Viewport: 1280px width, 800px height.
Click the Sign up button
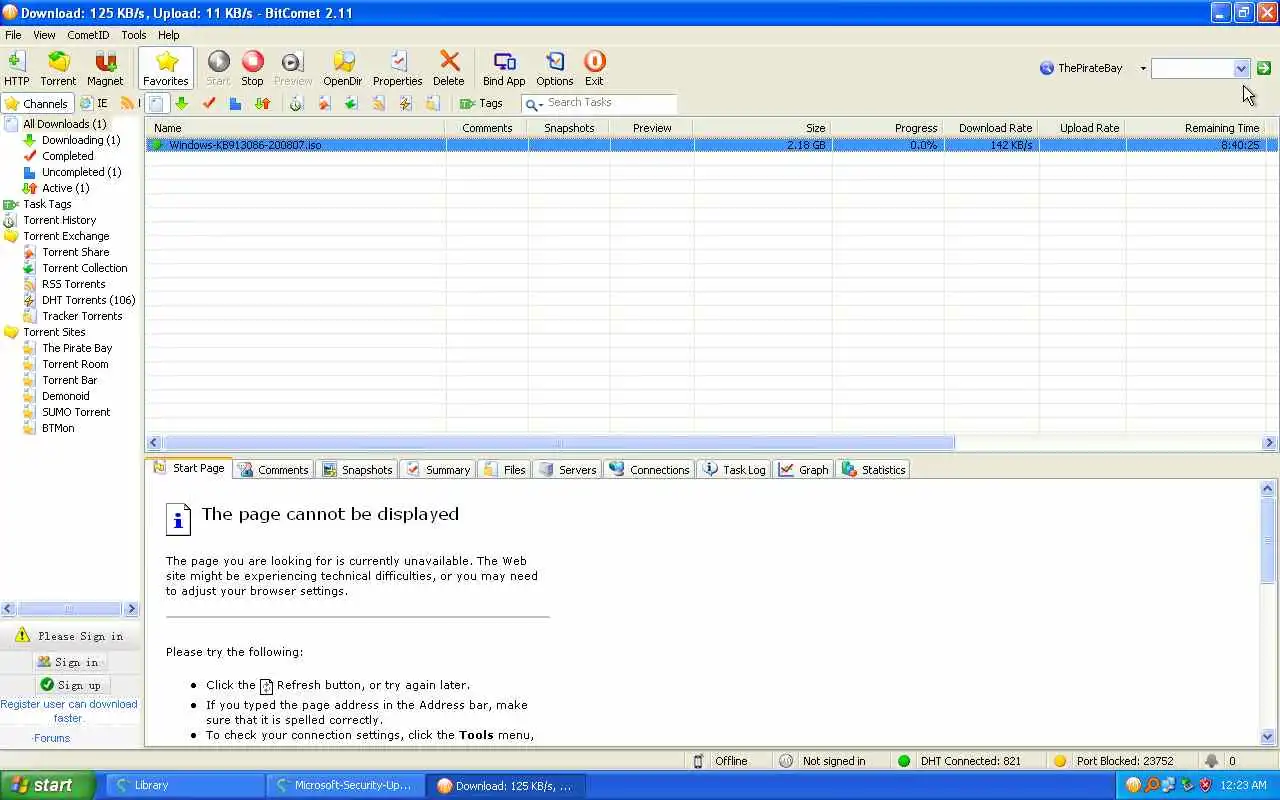(71, 685)
